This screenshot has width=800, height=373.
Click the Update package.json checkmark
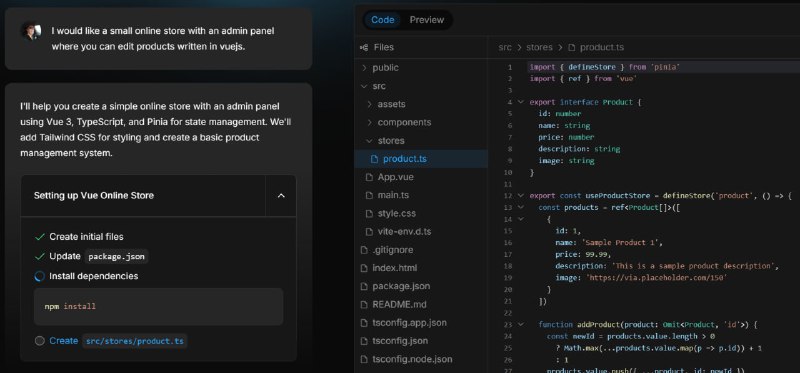[x=40, y=256]
